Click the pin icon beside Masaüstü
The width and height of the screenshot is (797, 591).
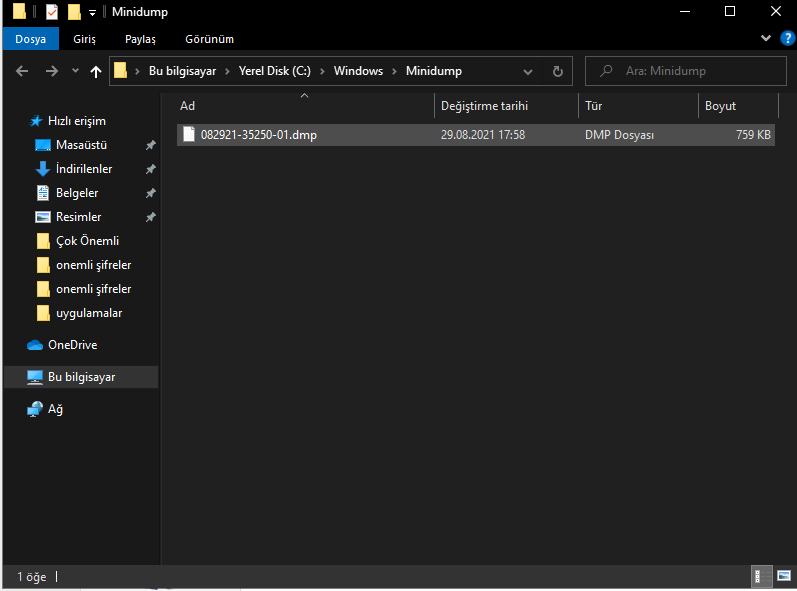click(x=150, y=145)
